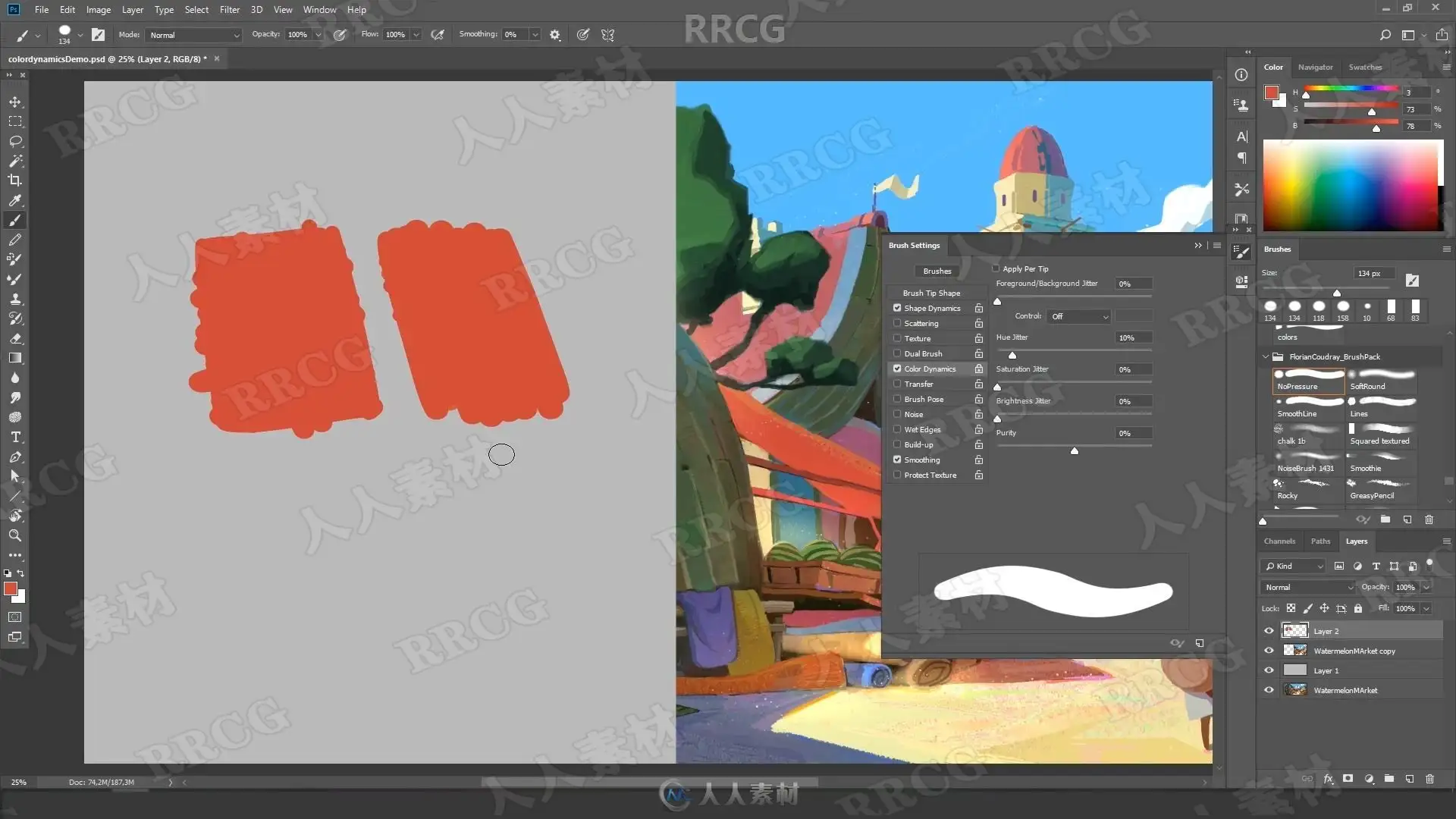Image resolution: width=1456 pixels, height=819 pixels.
Task: Select the Crop tool
Action: pos(15,180)
